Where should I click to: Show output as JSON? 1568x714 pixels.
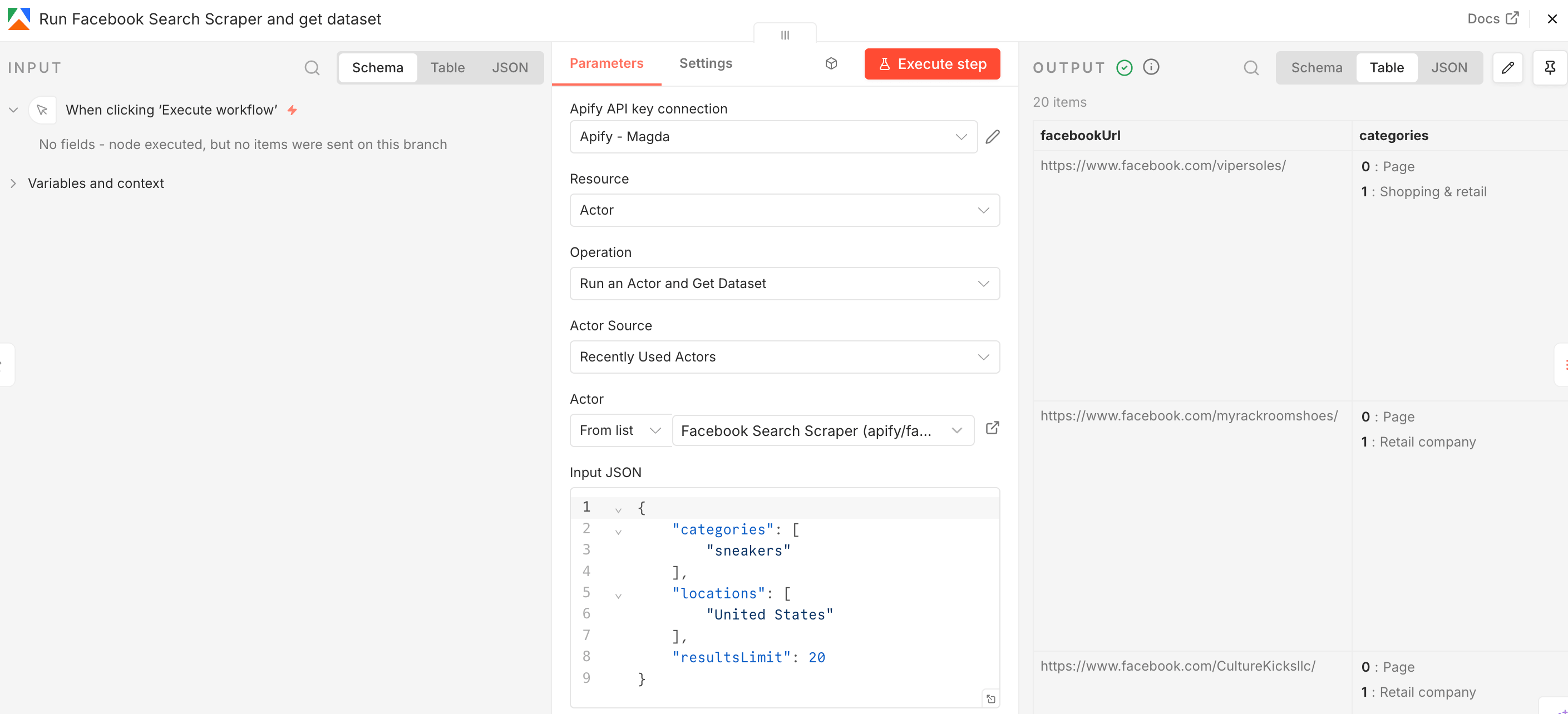1449,67
